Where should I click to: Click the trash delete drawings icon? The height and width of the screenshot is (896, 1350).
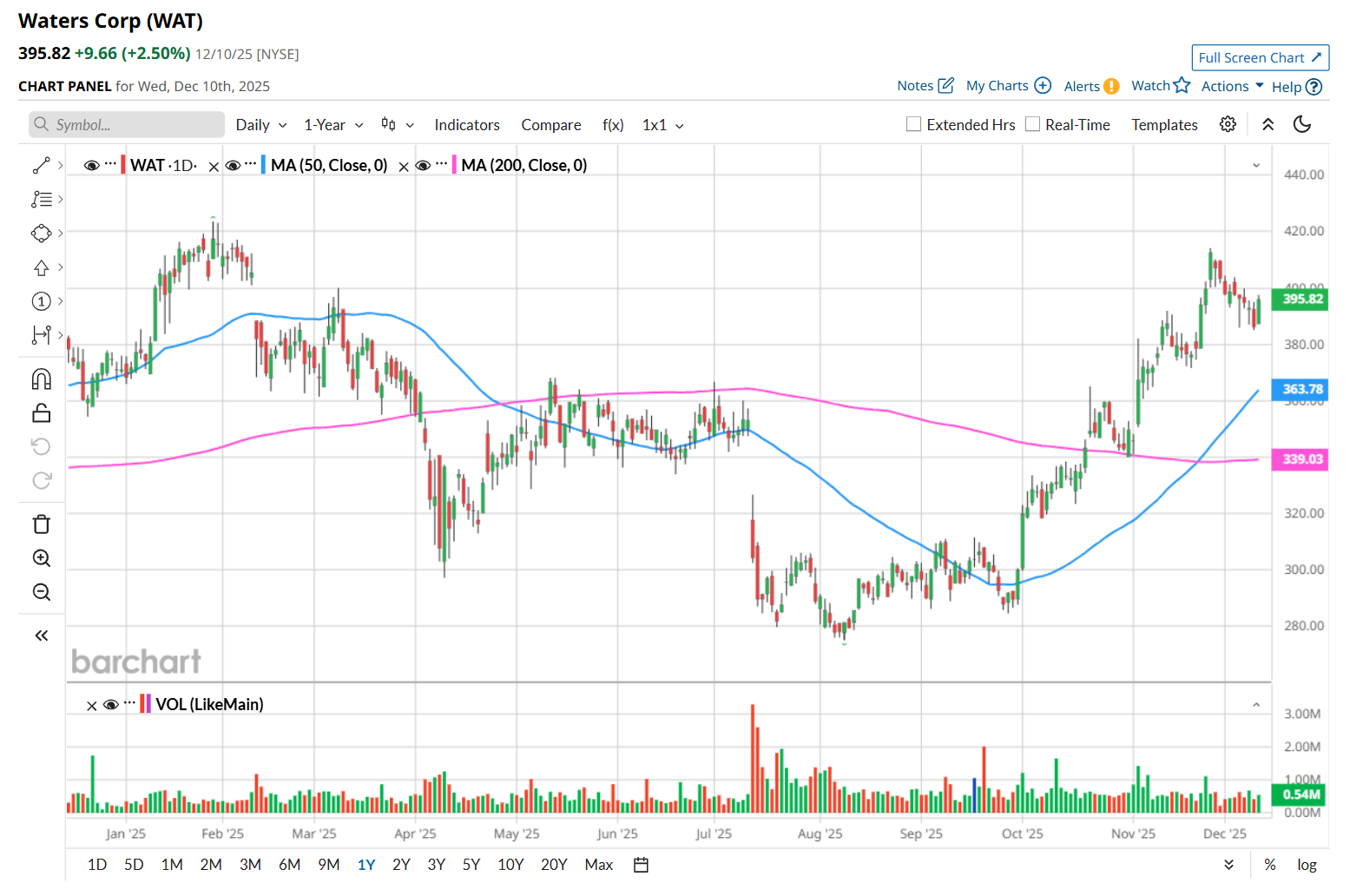pos(42,524)
